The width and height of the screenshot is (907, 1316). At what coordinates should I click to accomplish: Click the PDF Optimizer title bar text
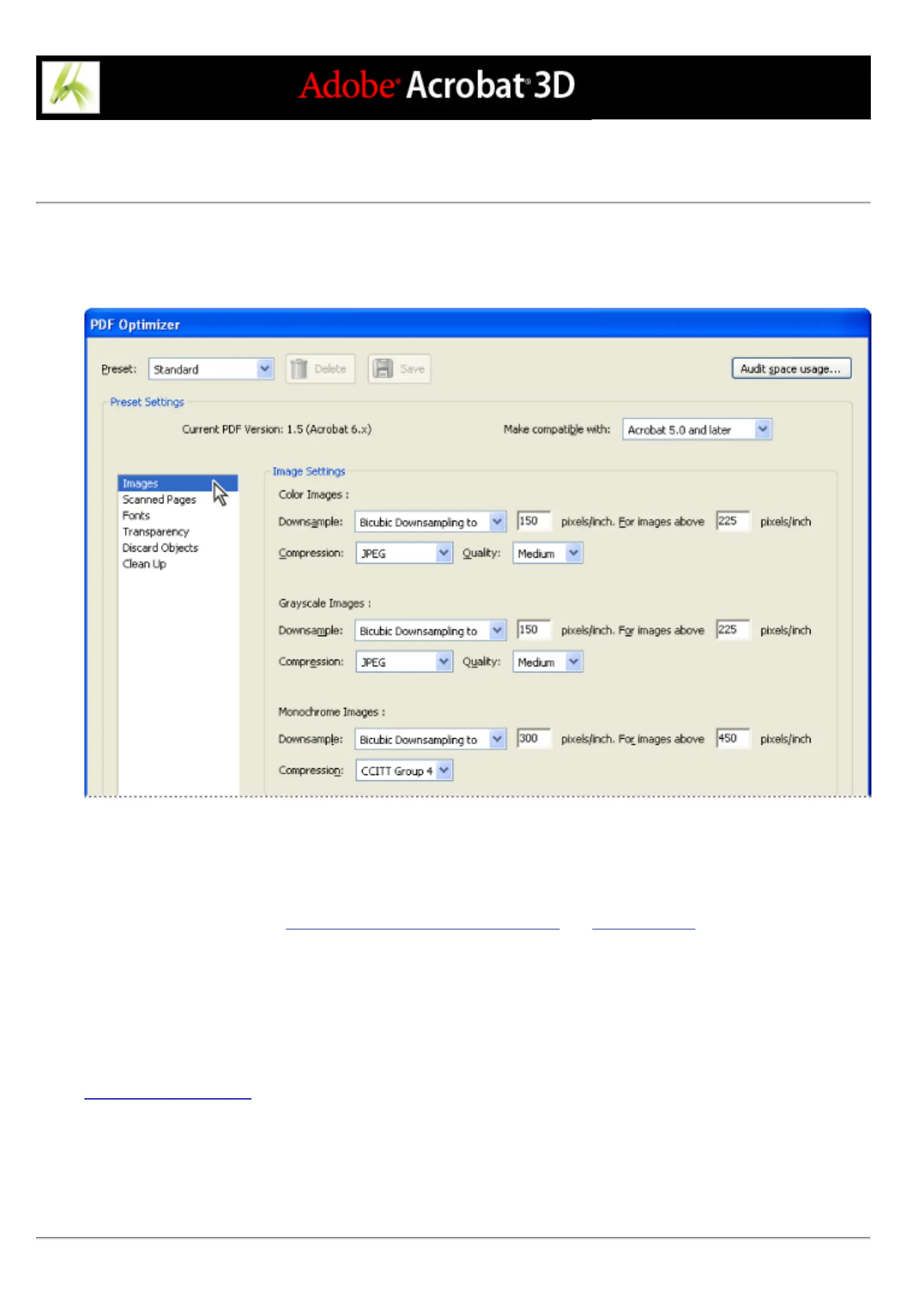pos(135,325)
